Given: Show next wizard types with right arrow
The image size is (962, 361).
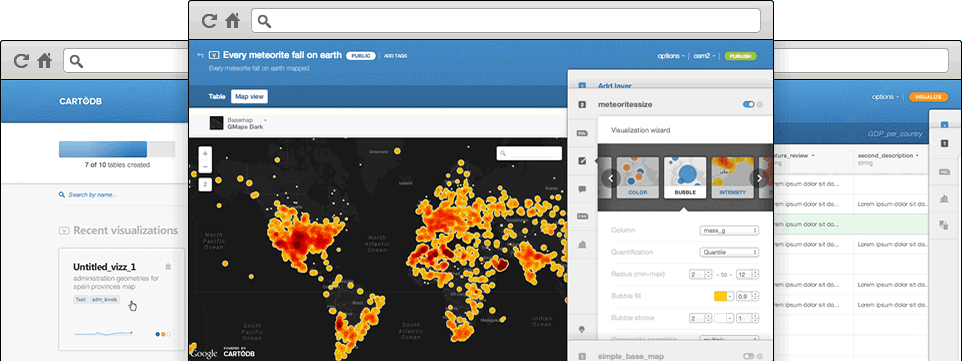Looking at the screenshot, I should tap(760, 179).
